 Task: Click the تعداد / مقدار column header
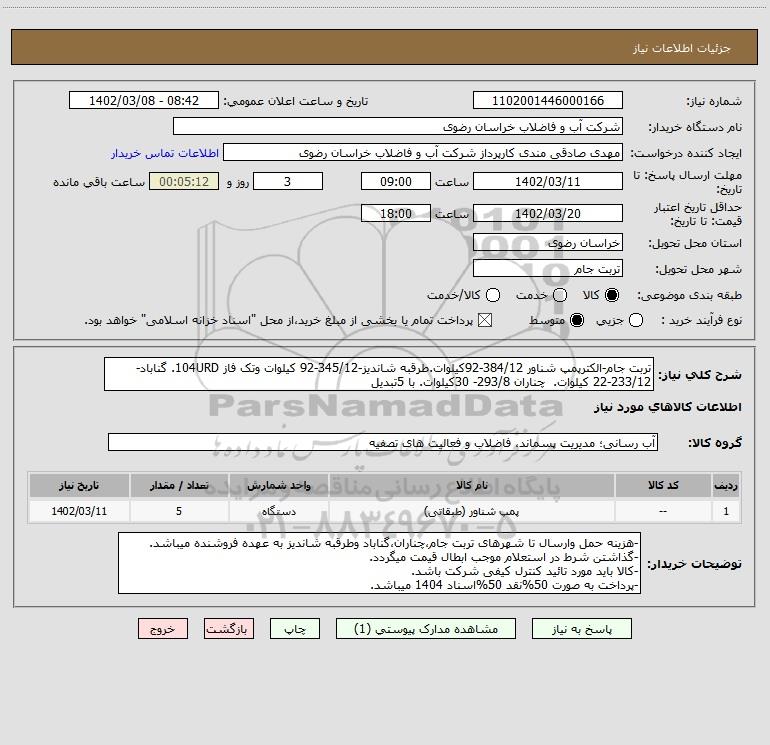point(179,485)
